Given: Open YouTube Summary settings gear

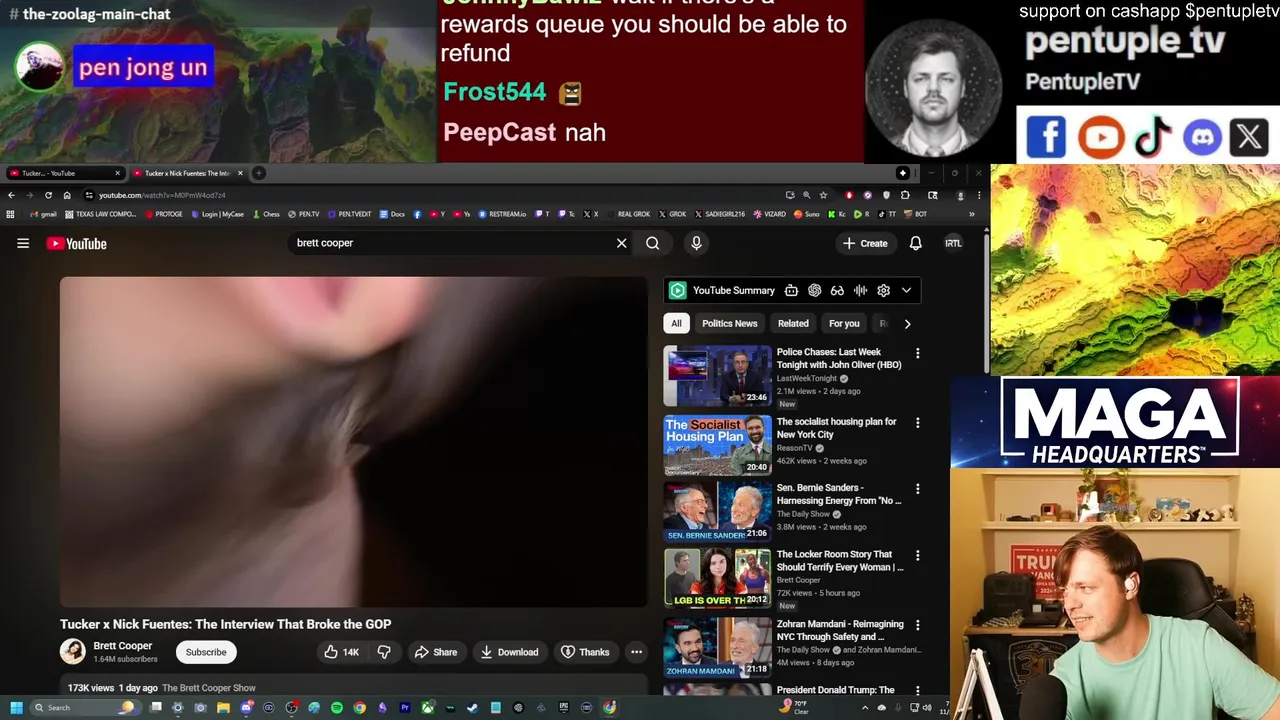Looking at the screenshot, I should tap(883, 290).
